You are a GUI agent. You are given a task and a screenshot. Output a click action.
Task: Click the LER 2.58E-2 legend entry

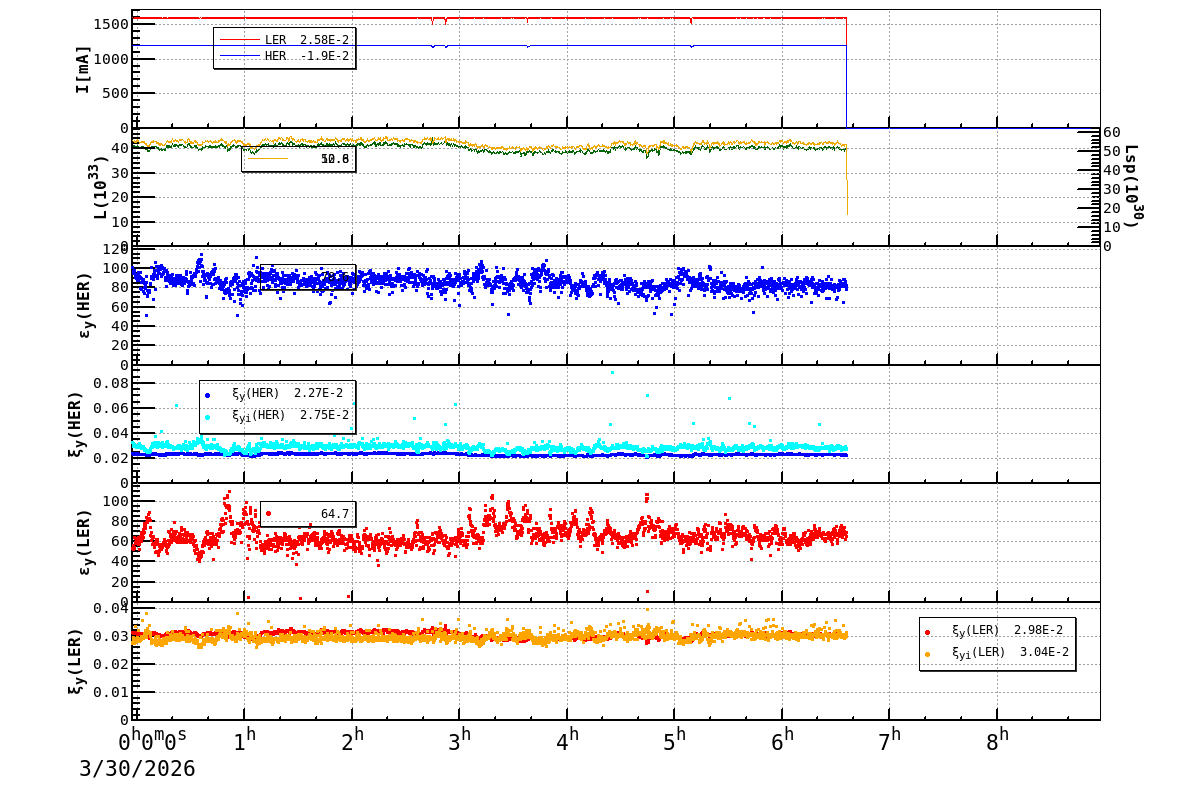pos(284,40)
